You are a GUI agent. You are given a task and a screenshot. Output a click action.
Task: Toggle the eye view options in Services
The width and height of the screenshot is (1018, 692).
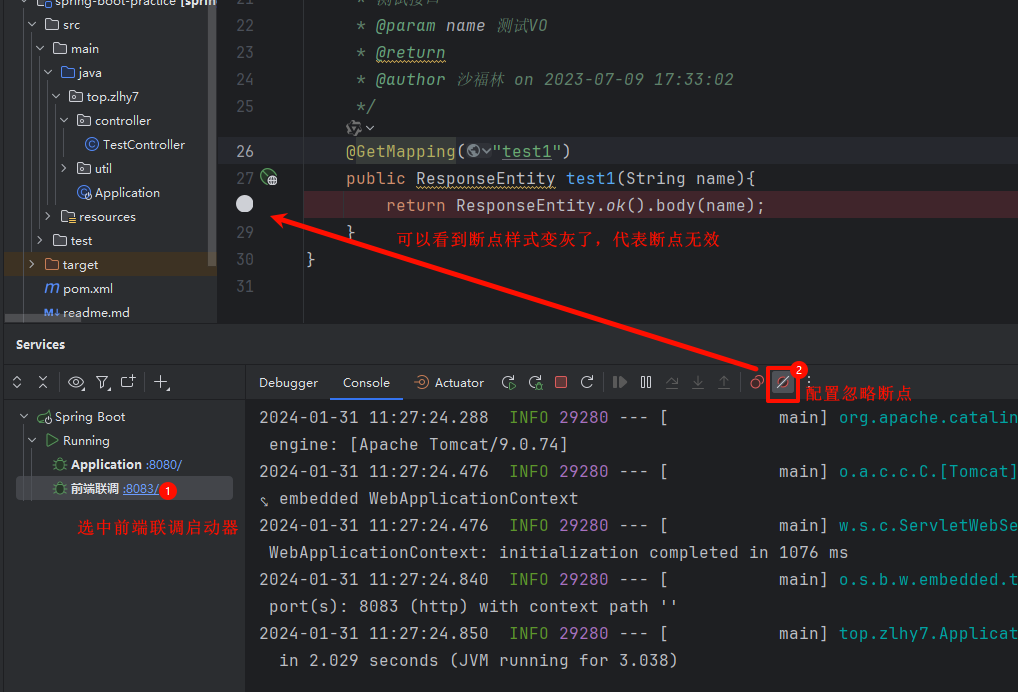coord(76,382)
